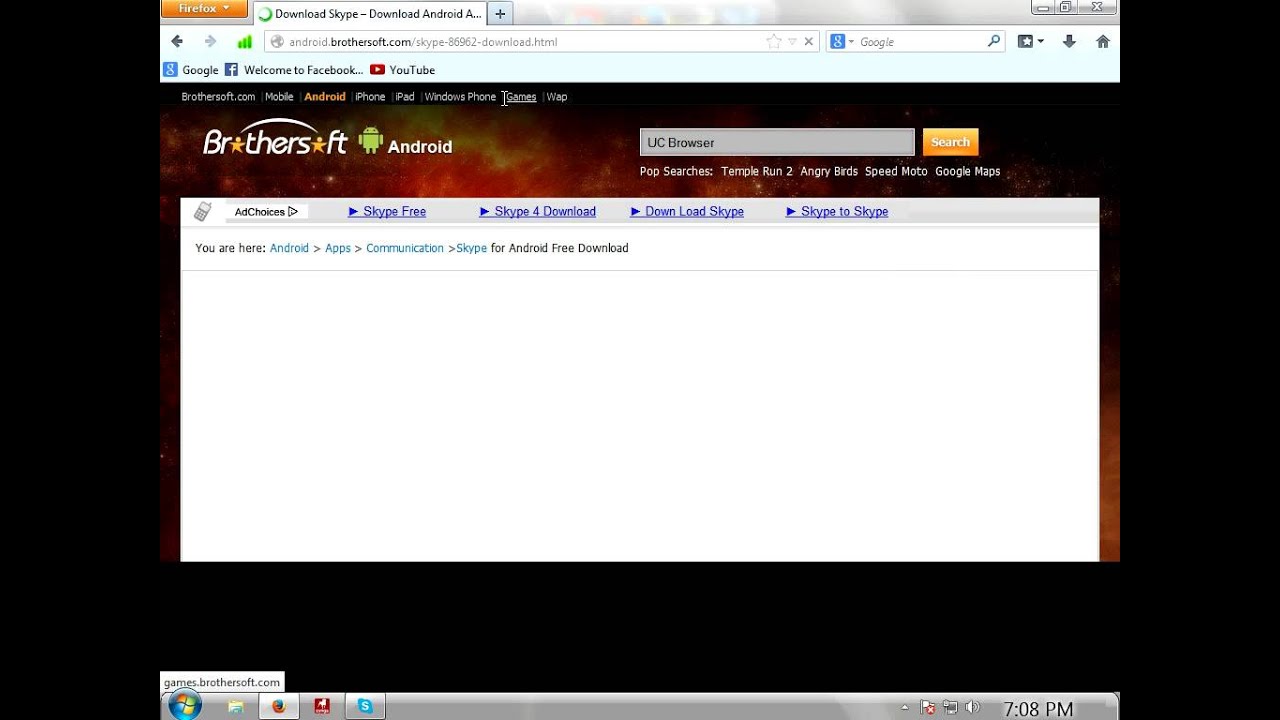Open the Speed Moto popular search
1280x720 pixels.
click(x=896, y=171)
